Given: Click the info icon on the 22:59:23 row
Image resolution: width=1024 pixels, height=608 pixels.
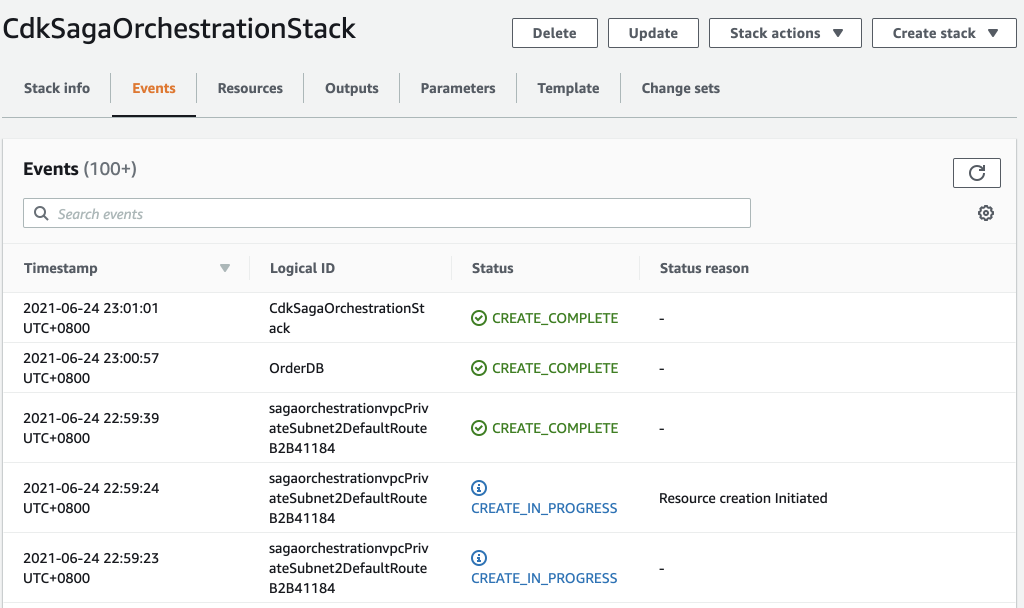Looking at the screenshot, I should point(478,558).
